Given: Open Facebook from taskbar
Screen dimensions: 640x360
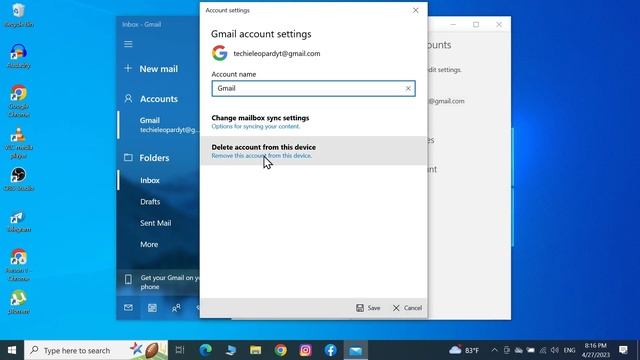Looking at the screenshot, I should [331, 350].
